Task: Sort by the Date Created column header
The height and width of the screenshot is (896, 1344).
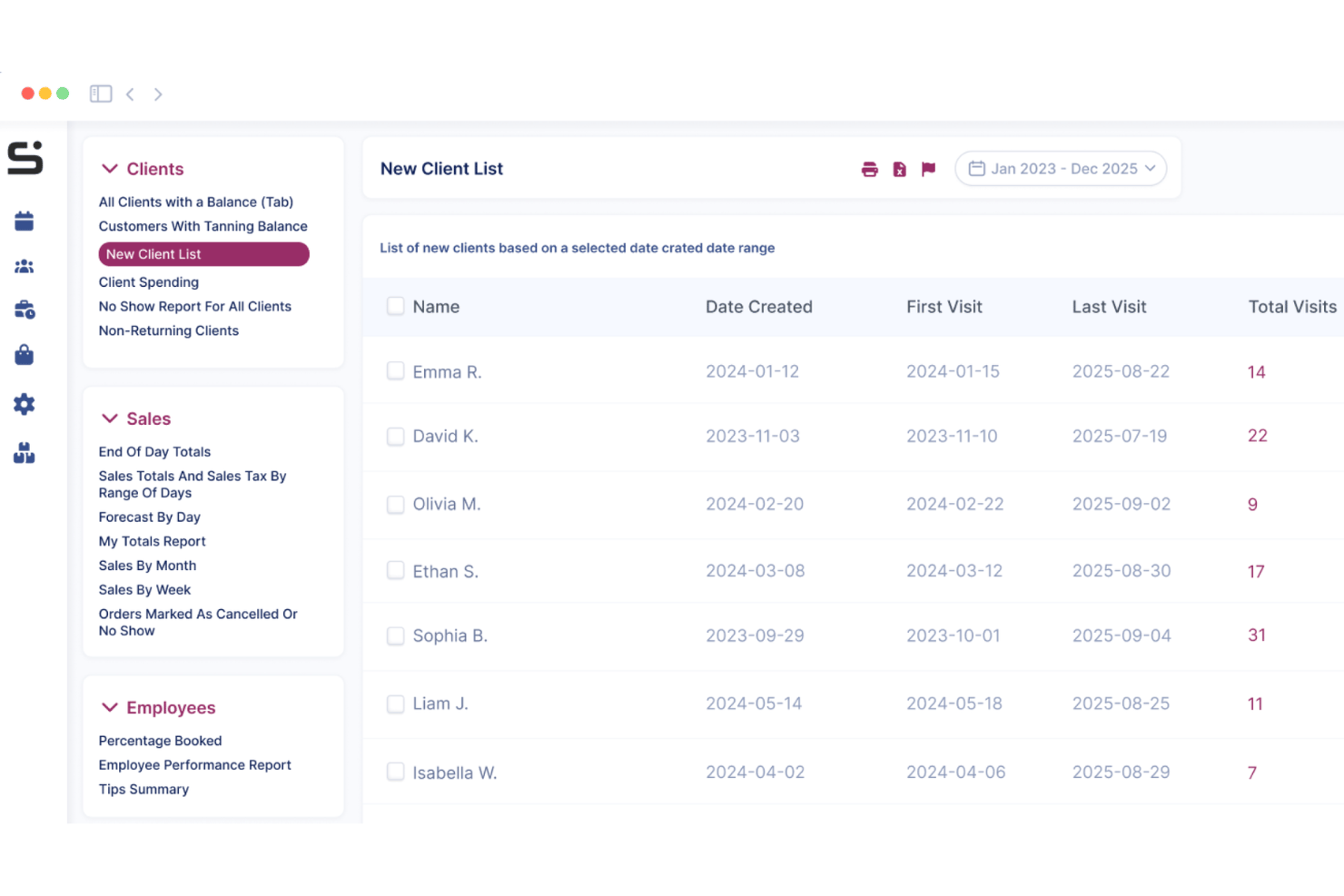Action: (759, 307)
